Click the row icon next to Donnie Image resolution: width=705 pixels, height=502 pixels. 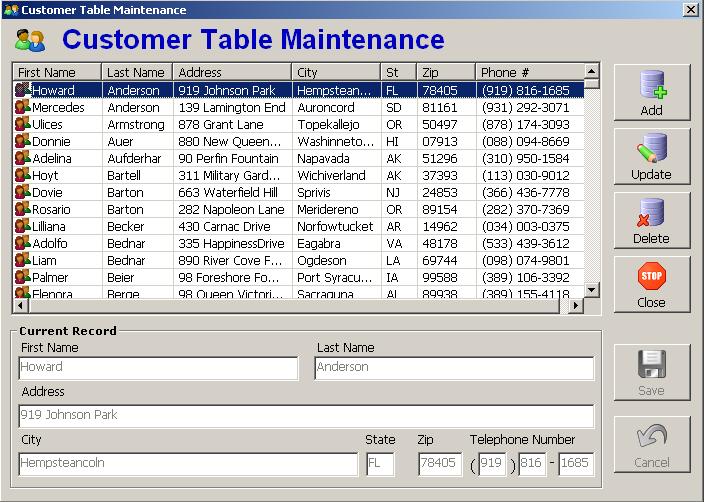(x=22, y=141)
